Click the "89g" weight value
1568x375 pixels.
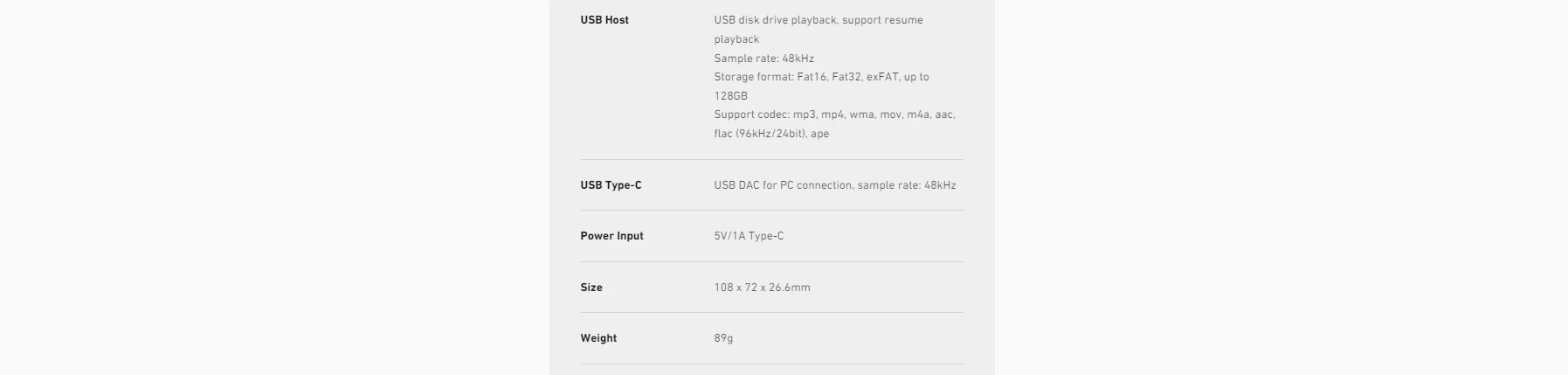[723, 338]
